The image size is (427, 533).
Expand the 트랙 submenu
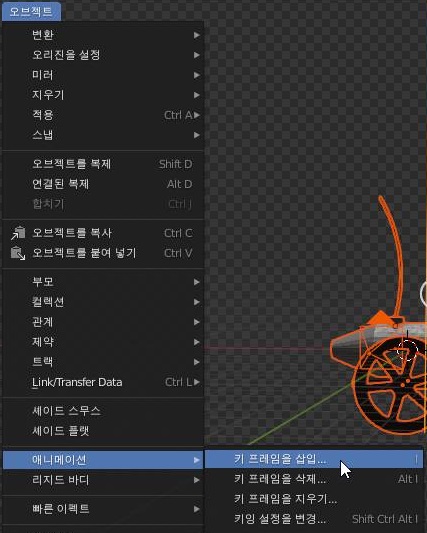click(x=103, y=362)
